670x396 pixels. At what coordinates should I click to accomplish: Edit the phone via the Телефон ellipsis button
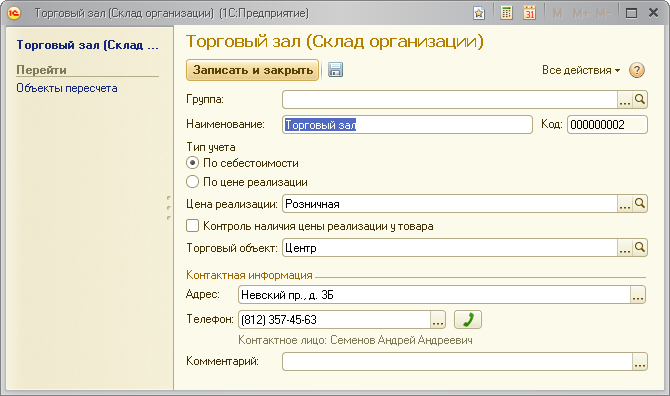pyautogui.click(x=438, y=320)
